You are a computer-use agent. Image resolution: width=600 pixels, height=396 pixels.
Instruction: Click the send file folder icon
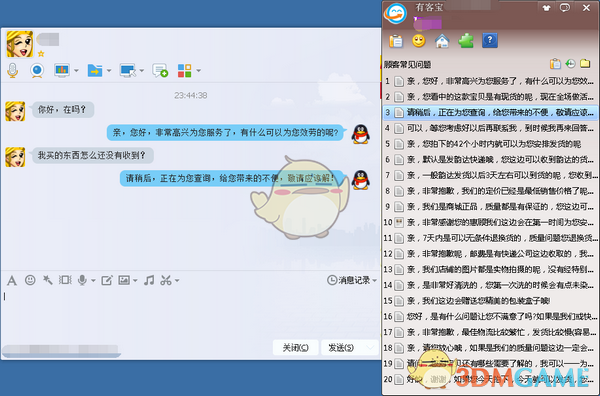coord(95,70)
